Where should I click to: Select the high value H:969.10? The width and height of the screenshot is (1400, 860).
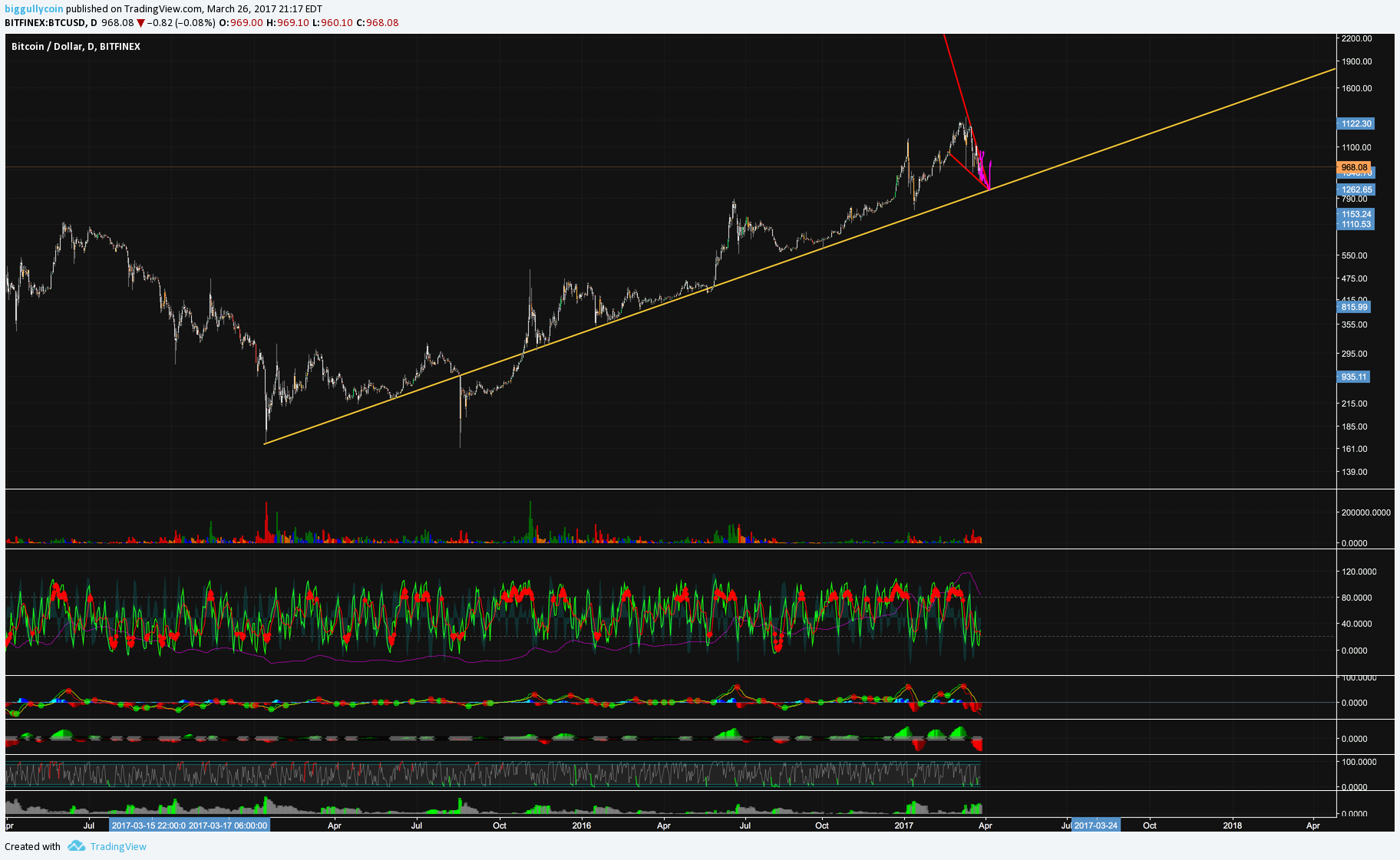point(288,23)
